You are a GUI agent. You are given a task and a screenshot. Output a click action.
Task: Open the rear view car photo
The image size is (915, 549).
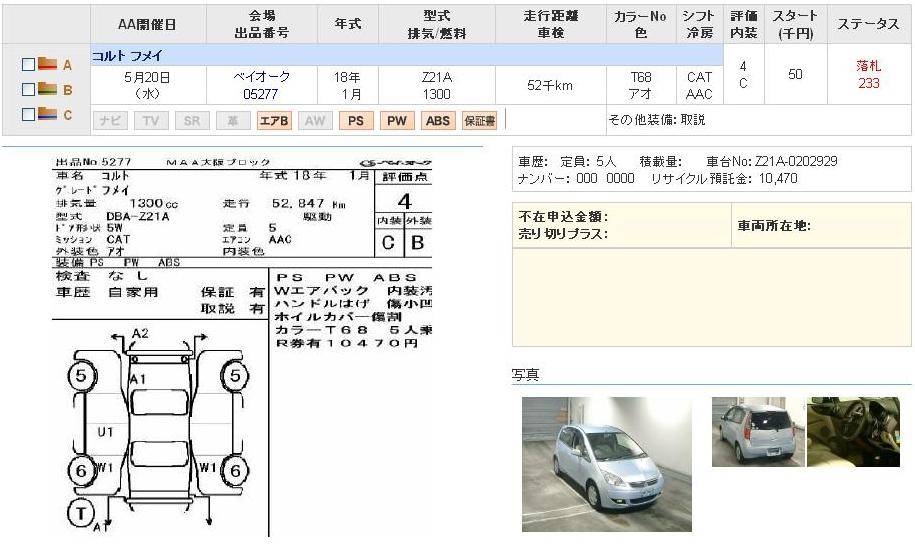click(757, 431)
